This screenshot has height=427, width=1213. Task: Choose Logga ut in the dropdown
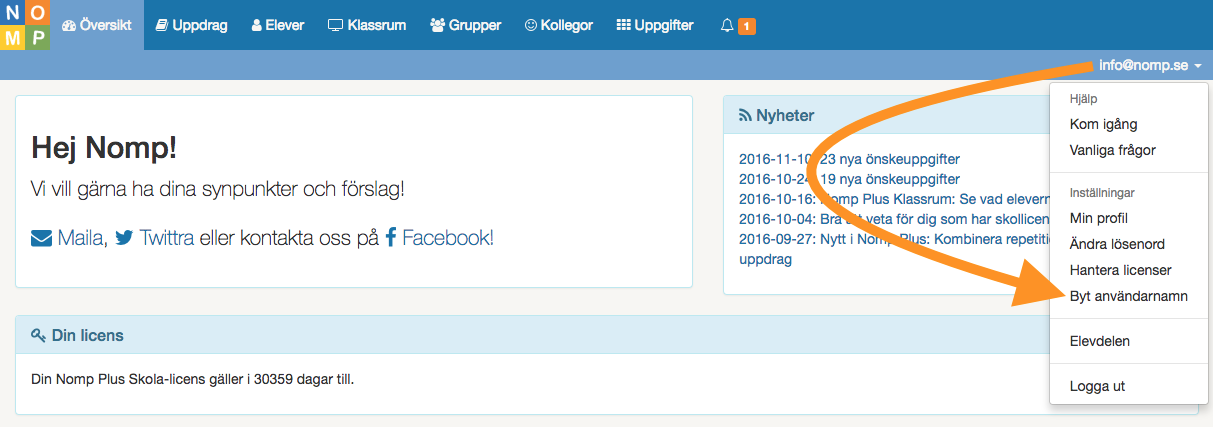(1097, 386)
